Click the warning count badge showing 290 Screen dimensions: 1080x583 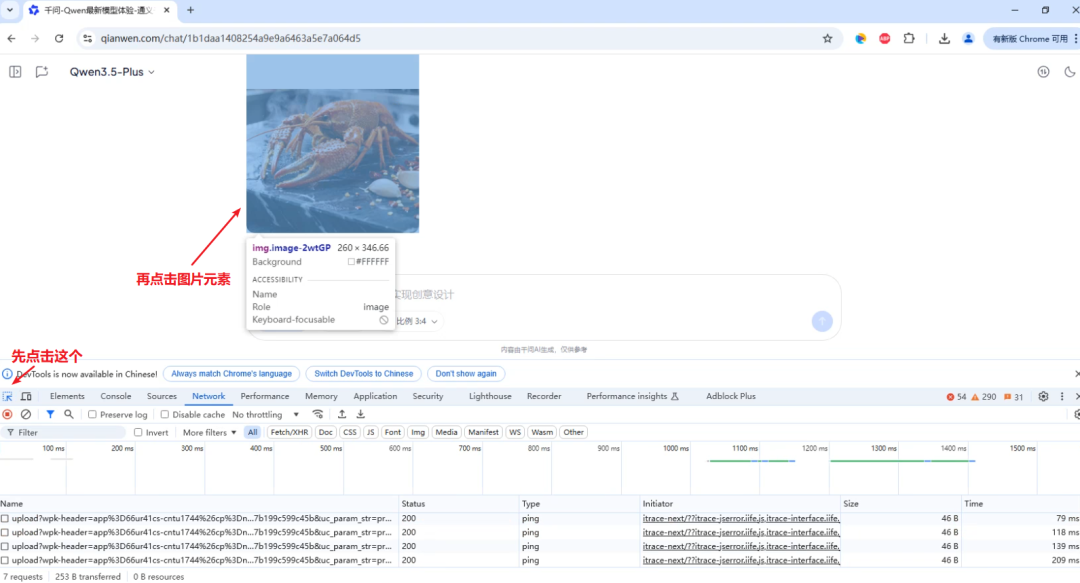coord(984,397)
